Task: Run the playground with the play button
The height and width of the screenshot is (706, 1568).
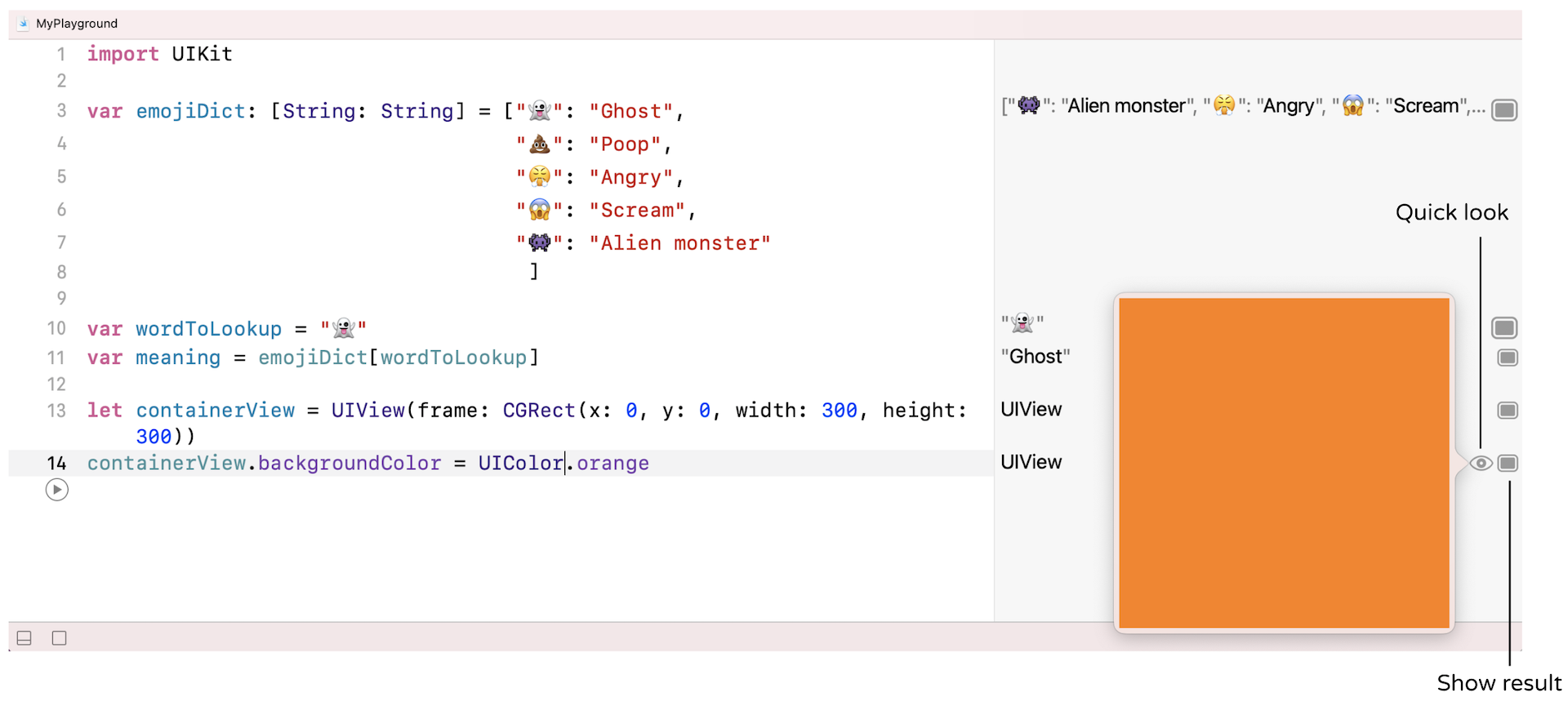Action: click(56, 490)
